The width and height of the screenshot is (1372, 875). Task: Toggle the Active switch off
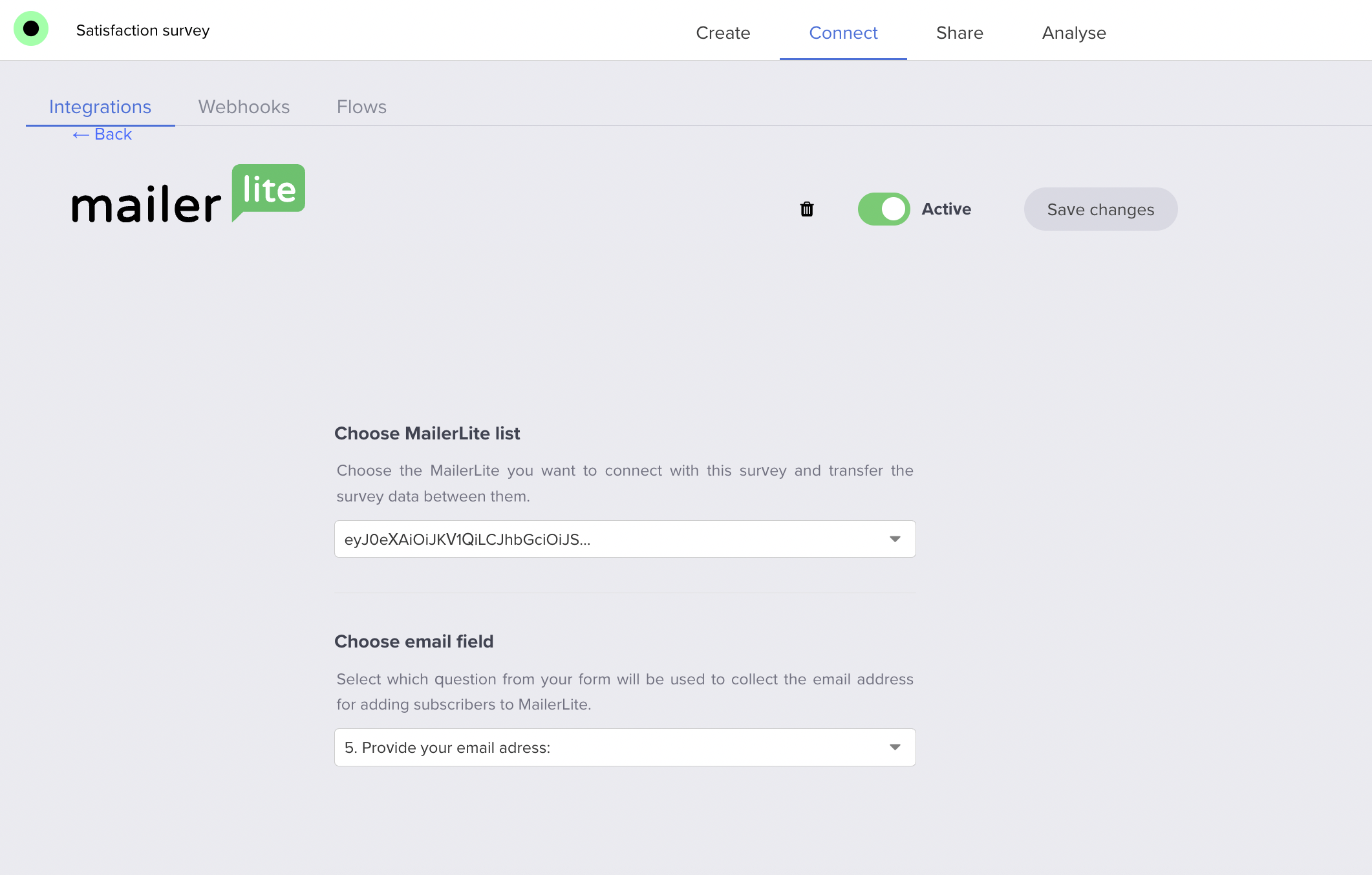coord(883,209)
